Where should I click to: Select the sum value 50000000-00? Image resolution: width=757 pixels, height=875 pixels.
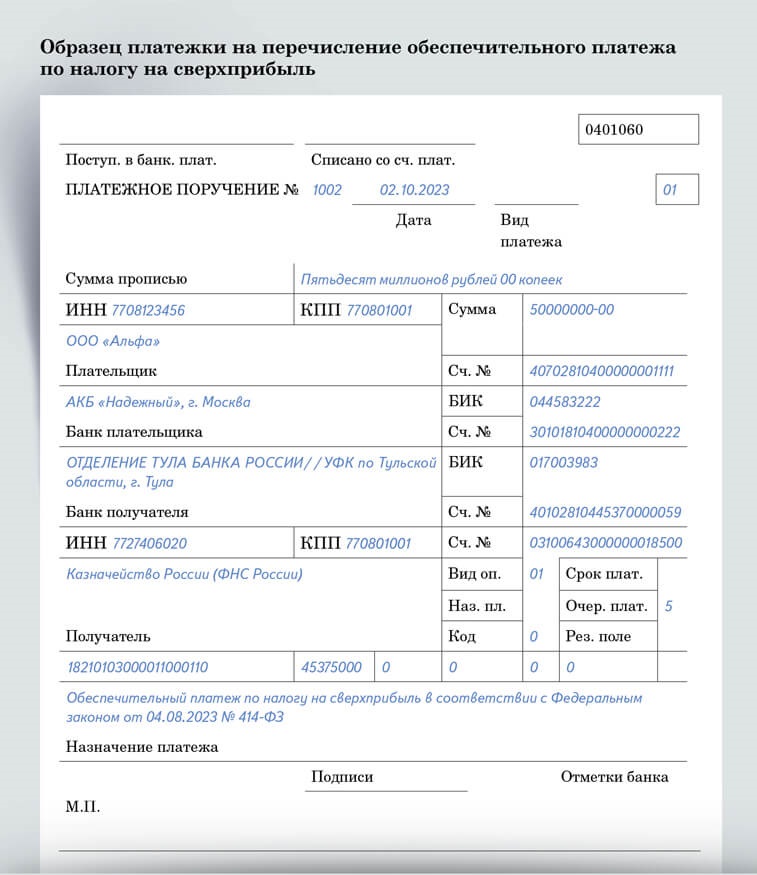click(x=571, y=310)
